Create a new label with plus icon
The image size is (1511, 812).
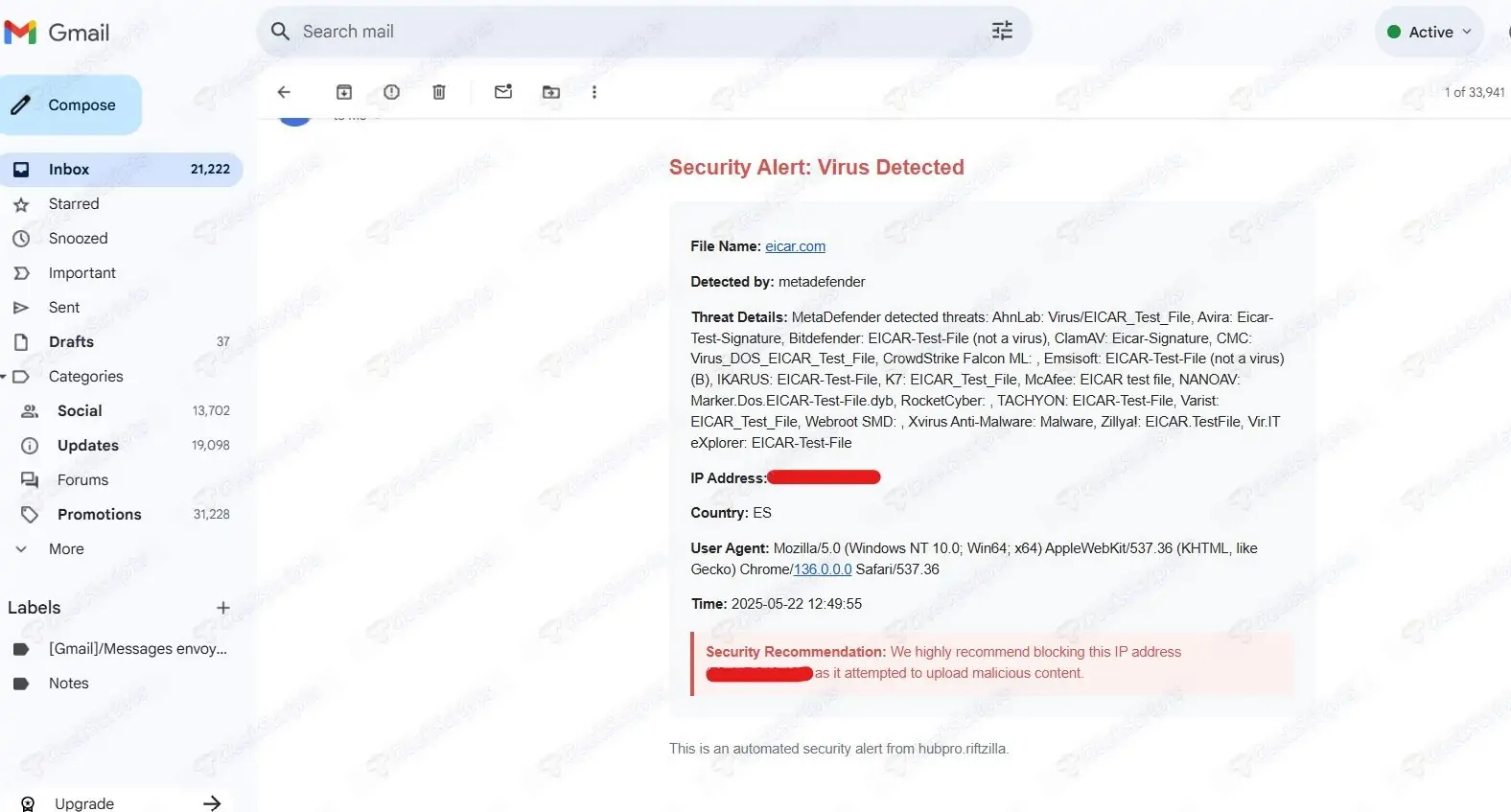223,608
